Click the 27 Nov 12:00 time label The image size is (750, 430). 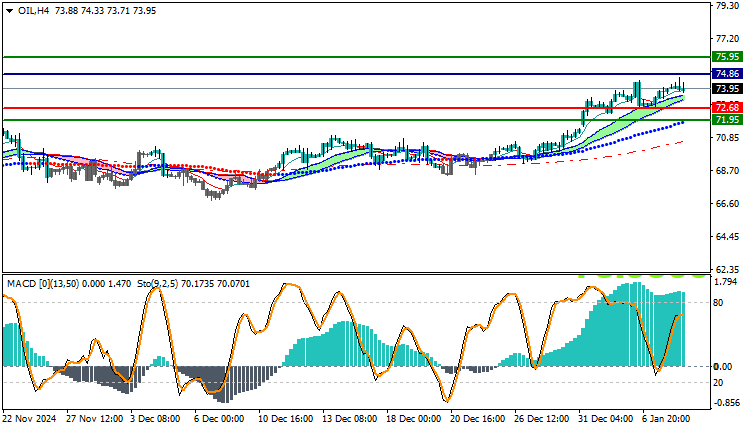tap(94, 419)
